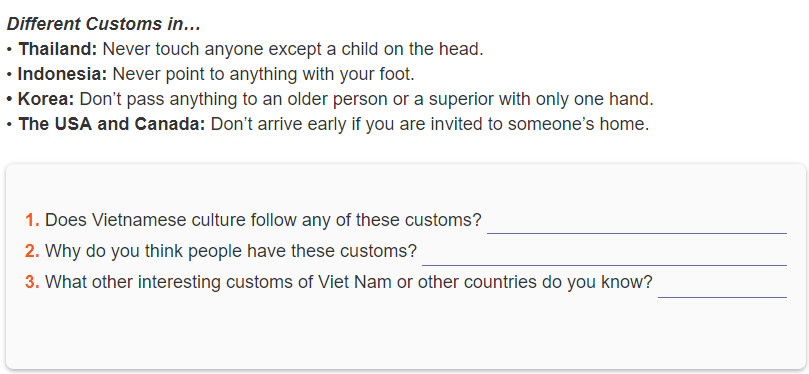This screenshot has width=809, height=374.
Task: Select the bold 'Thailand:' label
Action: (x=58, y=50)
